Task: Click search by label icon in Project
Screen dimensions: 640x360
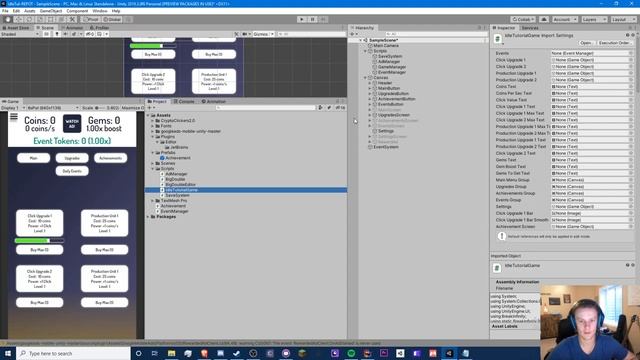Action: [x=329, y=108]
